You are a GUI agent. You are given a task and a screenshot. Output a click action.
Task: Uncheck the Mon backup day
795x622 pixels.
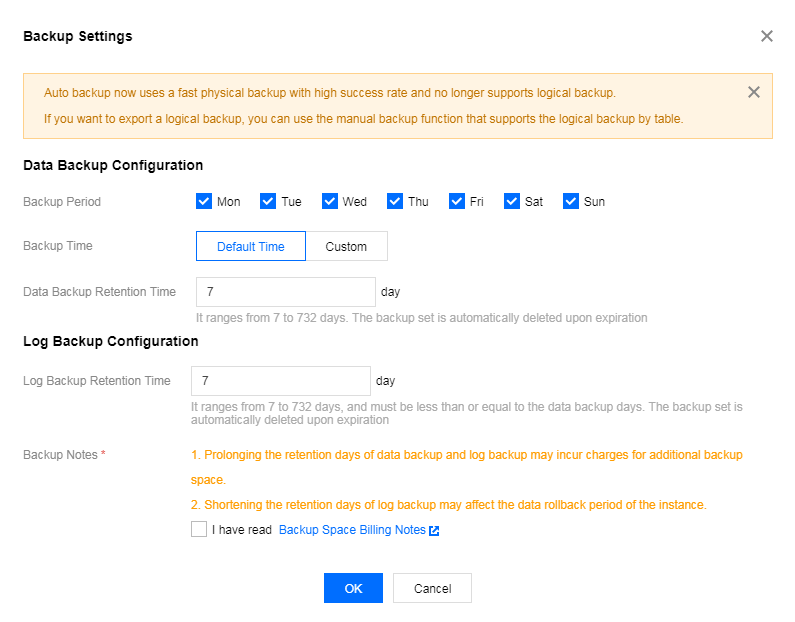[x=204, y=201]
